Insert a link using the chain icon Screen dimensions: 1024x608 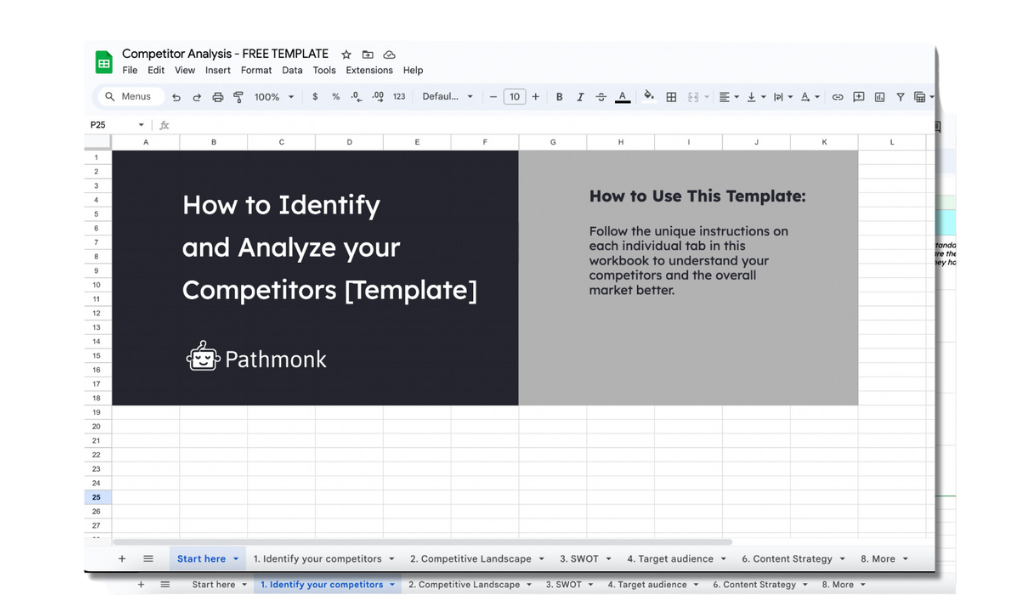pyautogui.click(x=838, y=97)
